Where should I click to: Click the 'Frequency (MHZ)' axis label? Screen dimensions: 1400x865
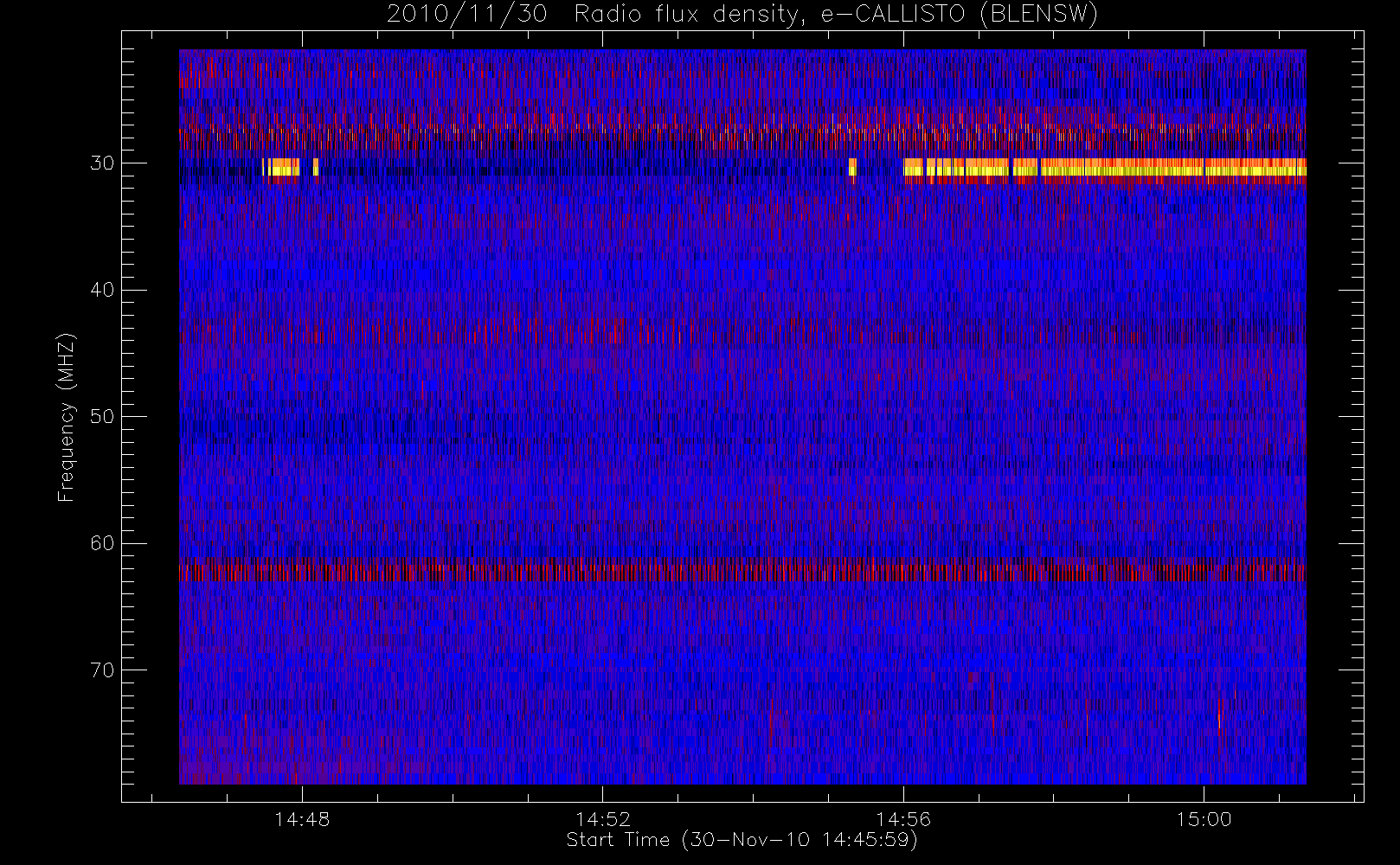coord(67,417)
